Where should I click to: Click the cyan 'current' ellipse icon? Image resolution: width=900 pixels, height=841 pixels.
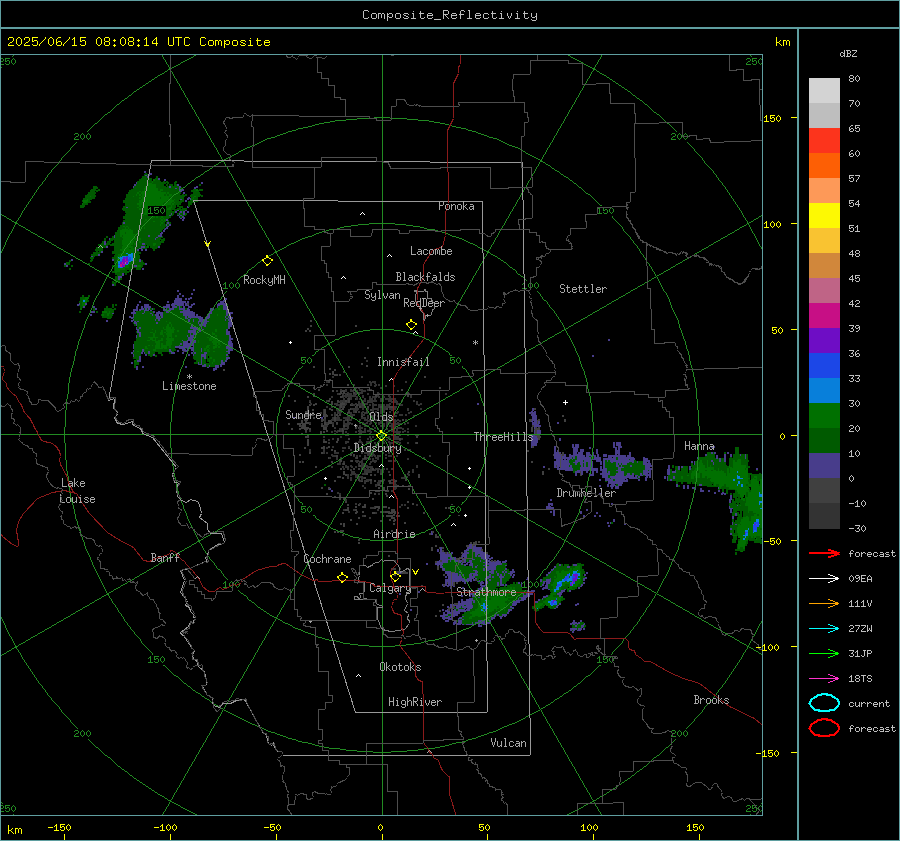point(824,703)
